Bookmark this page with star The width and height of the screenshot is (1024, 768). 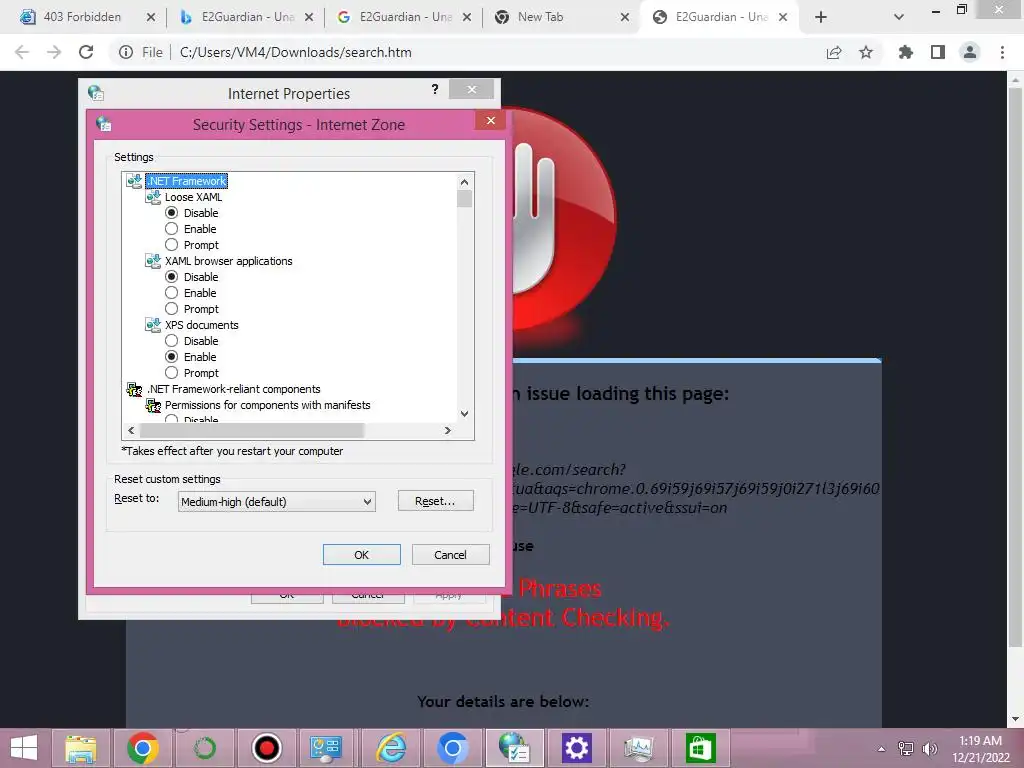click(866, 52)
